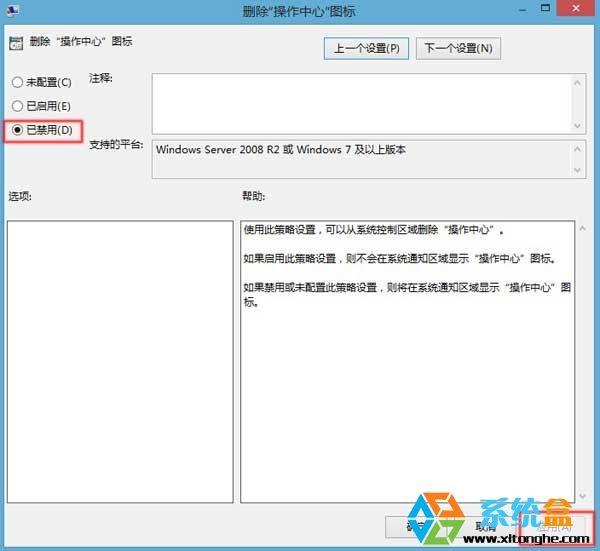Viewport: 600px width, 551px height.
Task: Click inside the 注释 comment text box
Action: (x=362, y=104)
